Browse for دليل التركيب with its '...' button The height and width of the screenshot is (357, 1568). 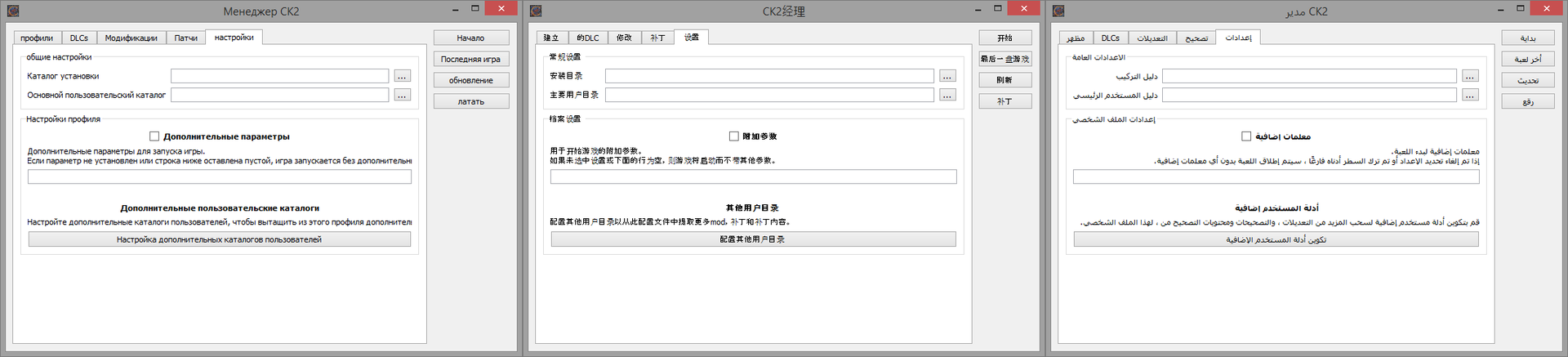1469,76
